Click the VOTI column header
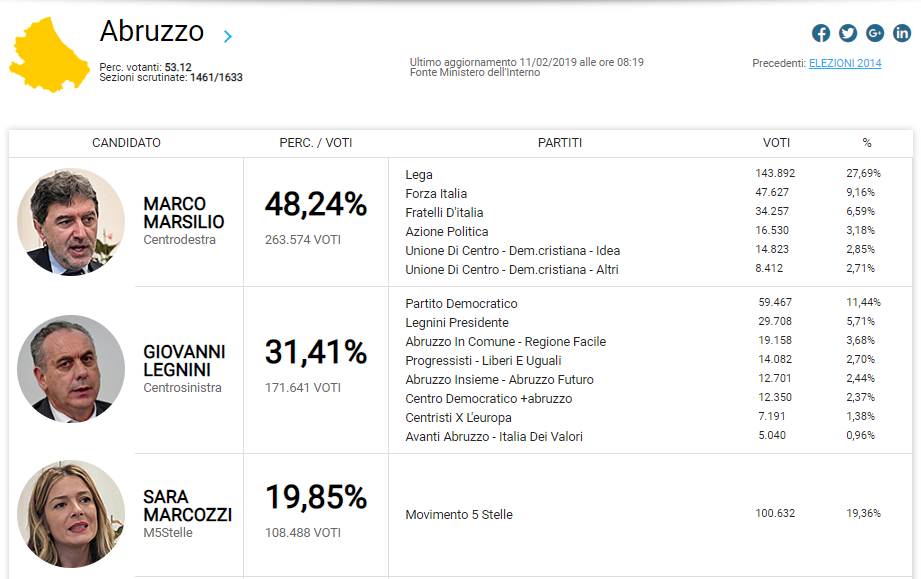Viewport: 921px width, 579px height. (x=776, y=143)
